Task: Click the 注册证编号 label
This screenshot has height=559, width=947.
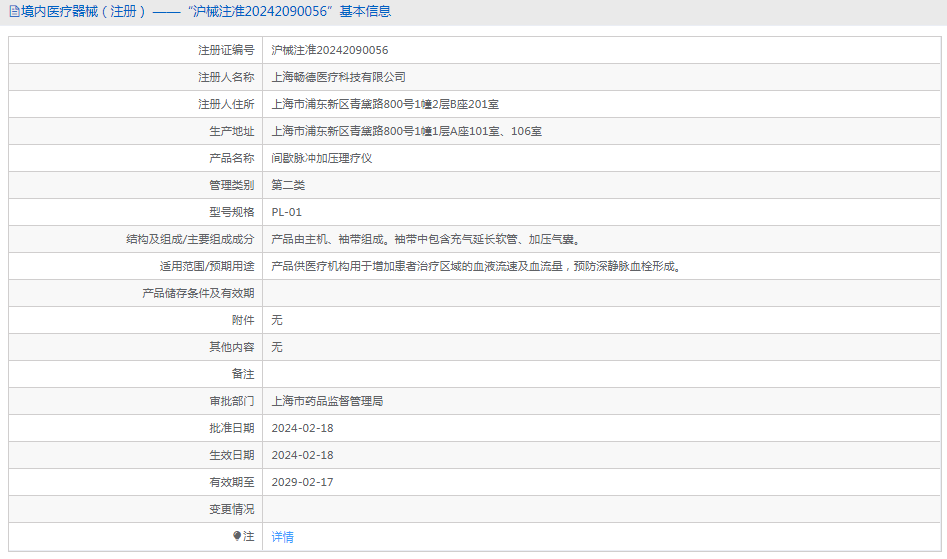Action: (226, 50)
